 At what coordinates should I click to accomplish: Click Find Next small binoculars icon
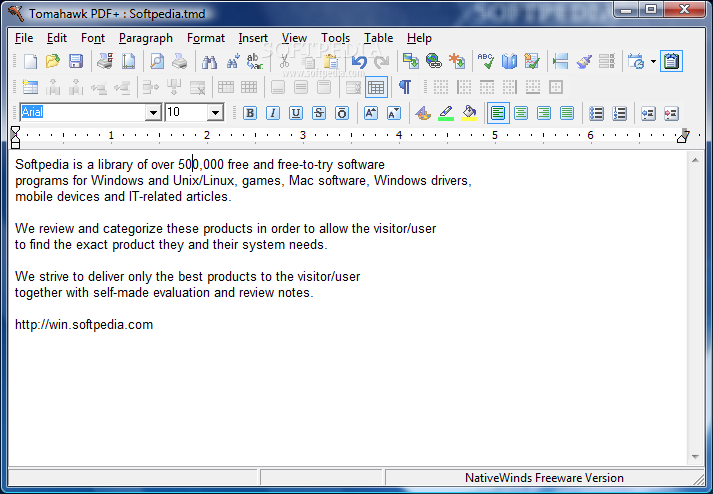coord(232,61)
